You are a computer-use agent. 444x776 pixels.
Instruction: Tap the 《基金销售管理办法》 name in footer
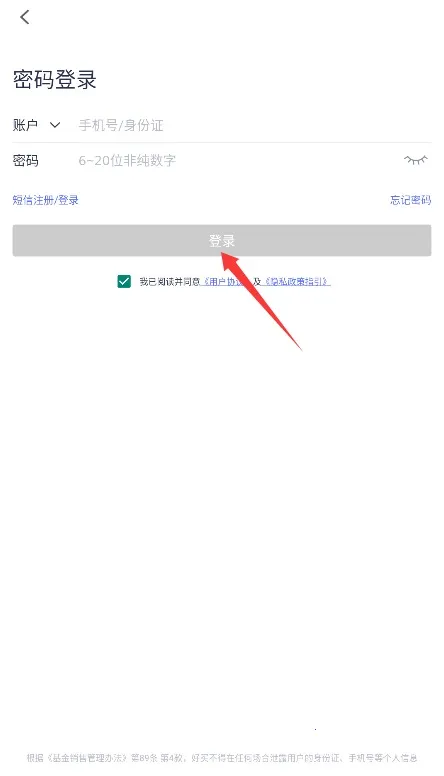coord(87,758)
